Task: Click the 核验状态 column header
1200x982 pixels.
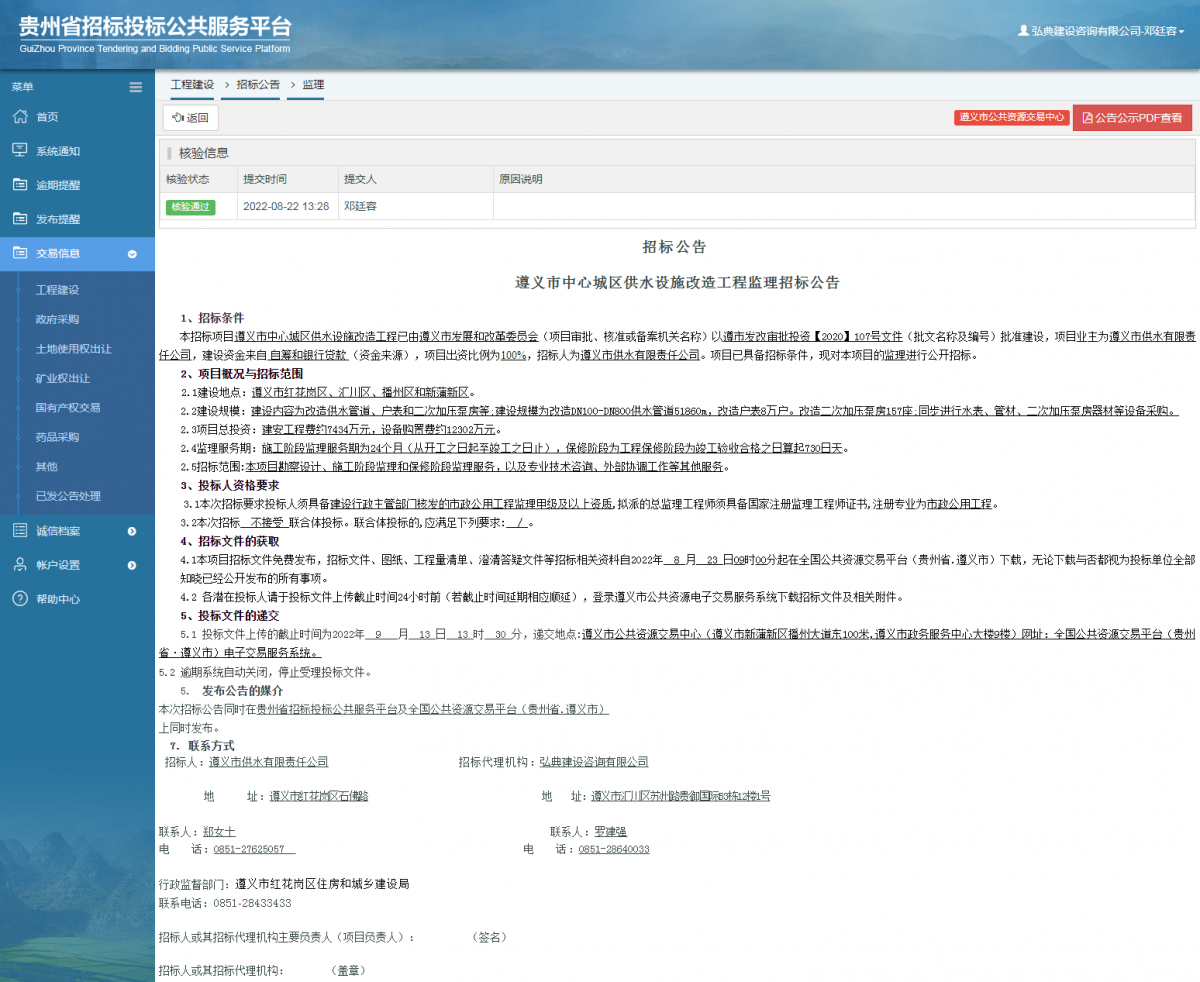Action: tap(188, 180)
